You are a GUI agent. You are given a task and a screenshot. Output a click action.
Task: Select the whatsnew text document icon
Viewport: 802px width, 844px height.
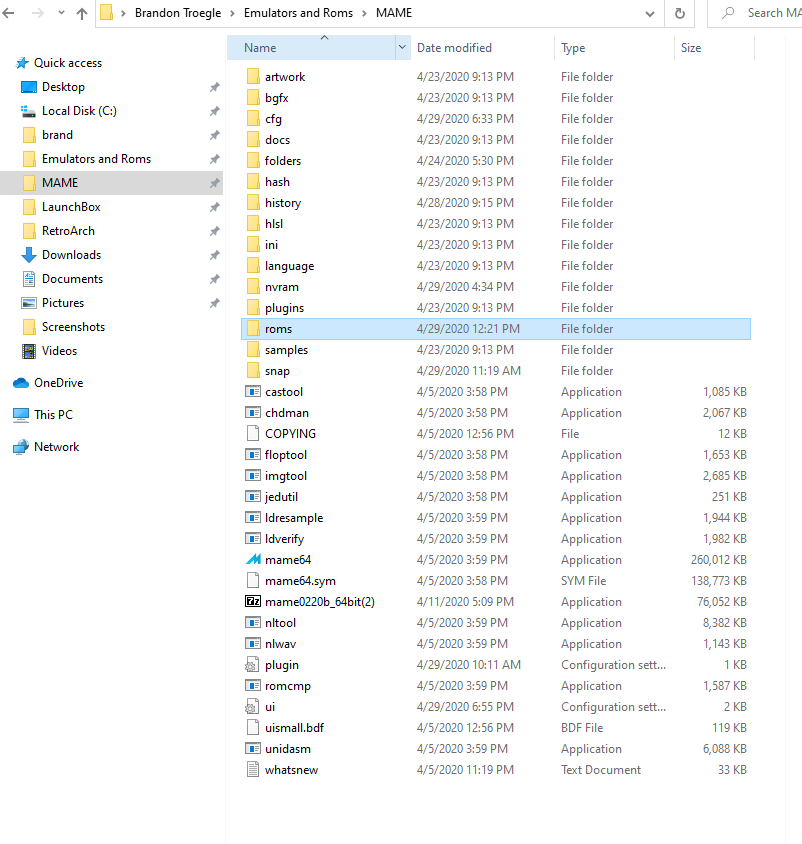point(252,770)
